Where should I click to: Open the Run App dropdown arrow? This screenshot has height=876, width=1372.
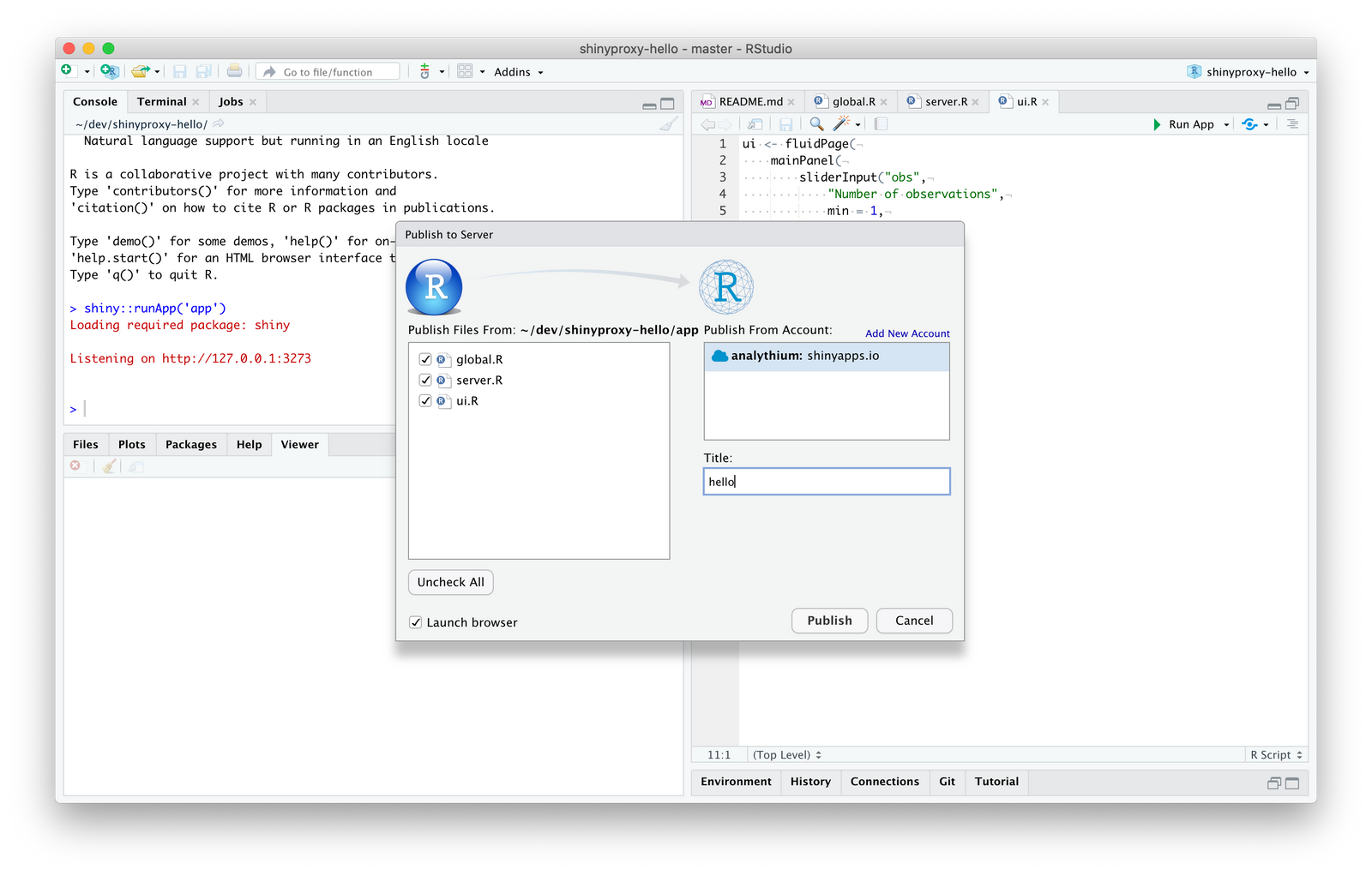pyautogui.click(x=1226, y=123)
